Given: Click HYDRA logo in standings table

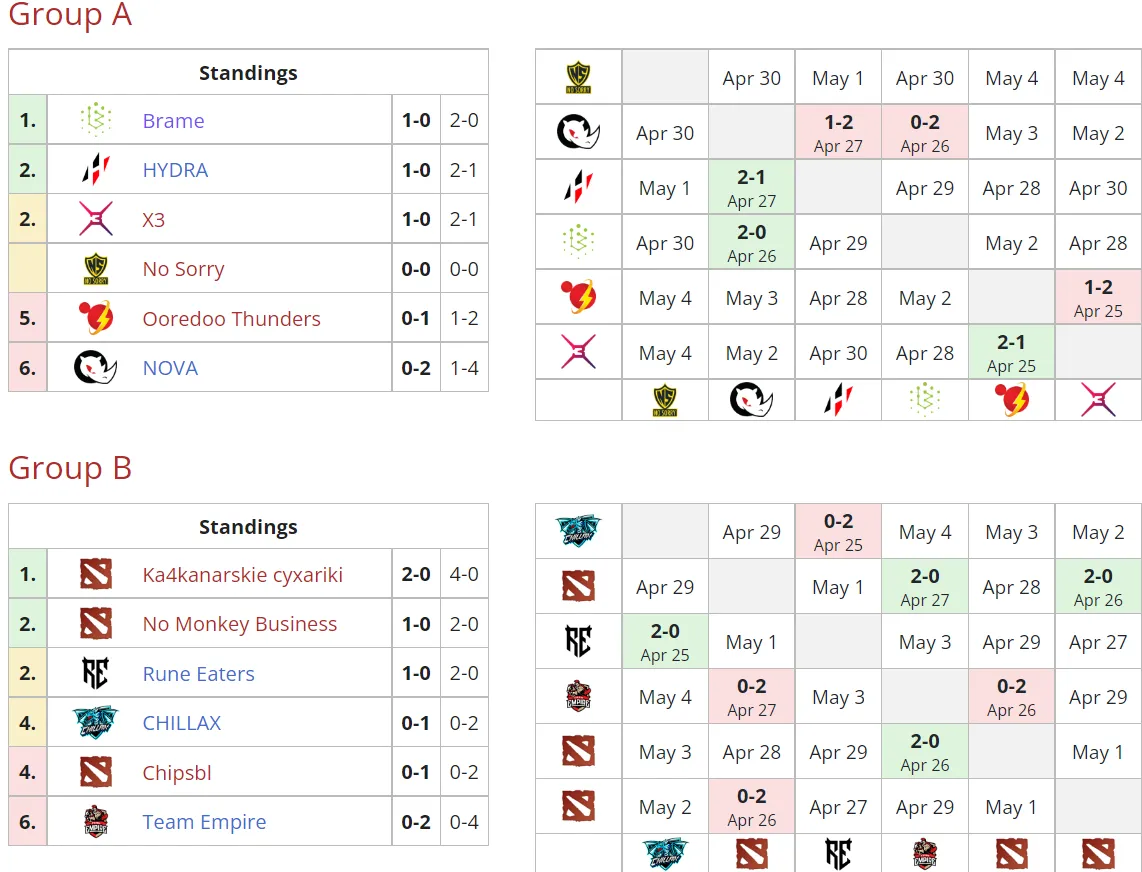Looking at the screenshot, I should click(x=95, y=170).
